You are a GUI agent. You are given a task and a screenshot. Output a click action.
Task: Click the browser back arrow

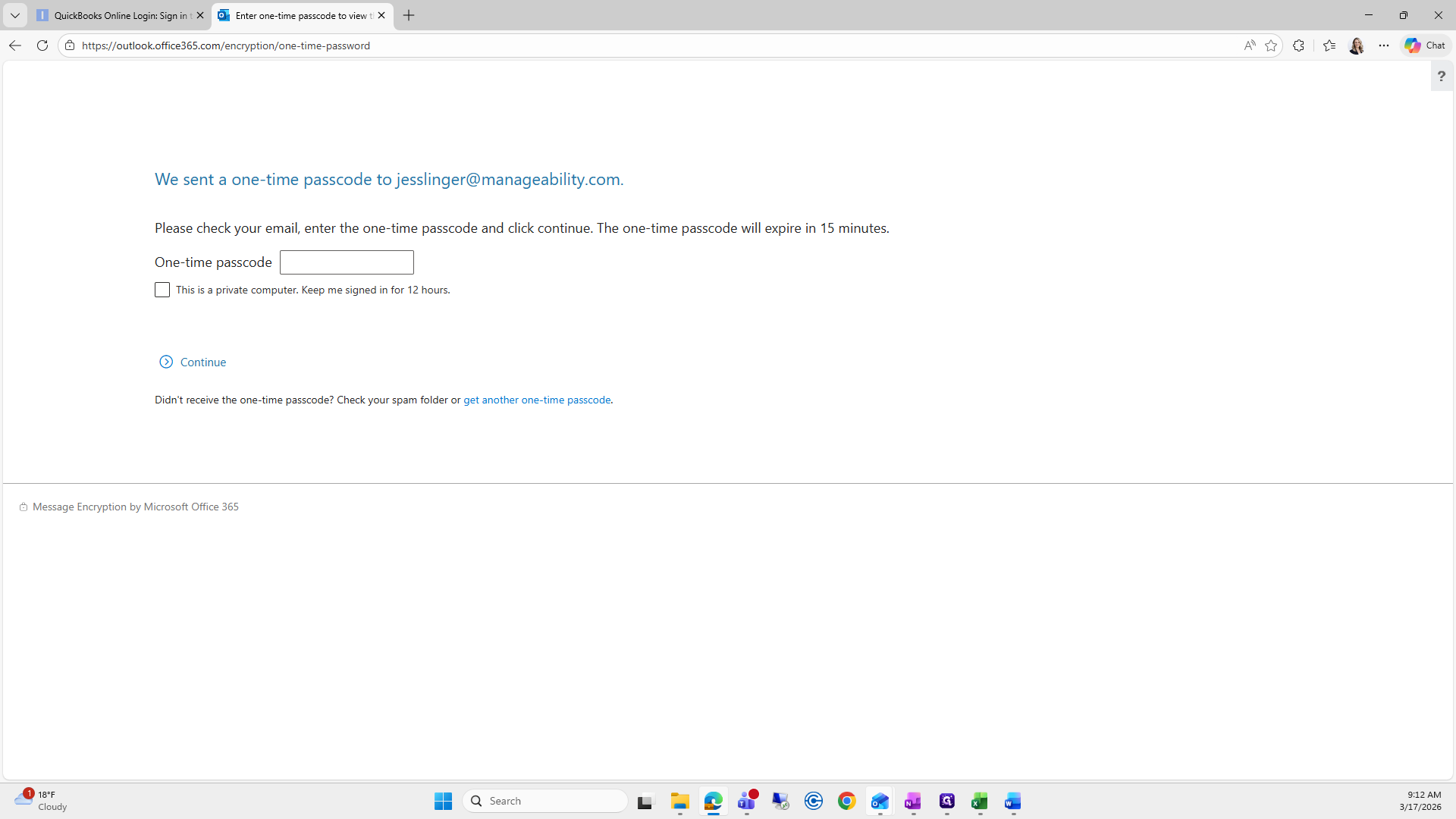tap(15, 45)
